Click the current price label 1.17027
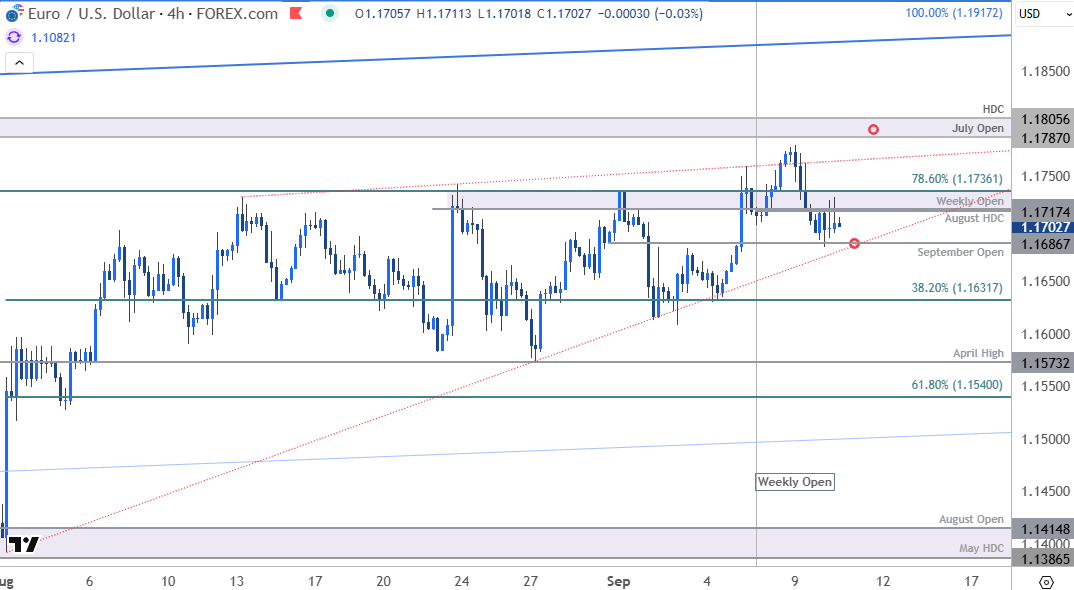This screenshot has height=590, width=1074. tap(1042, 227)
